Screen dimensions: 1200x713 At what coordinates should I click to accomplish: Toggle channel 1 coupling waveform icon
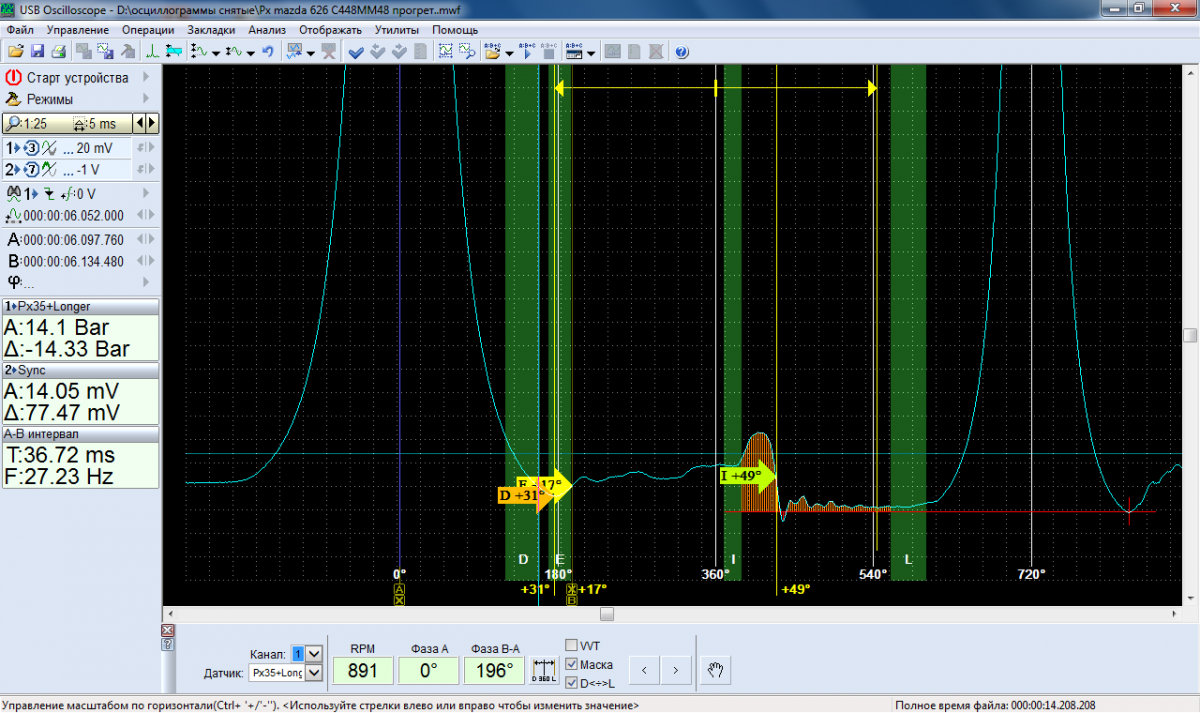point(48,148)
